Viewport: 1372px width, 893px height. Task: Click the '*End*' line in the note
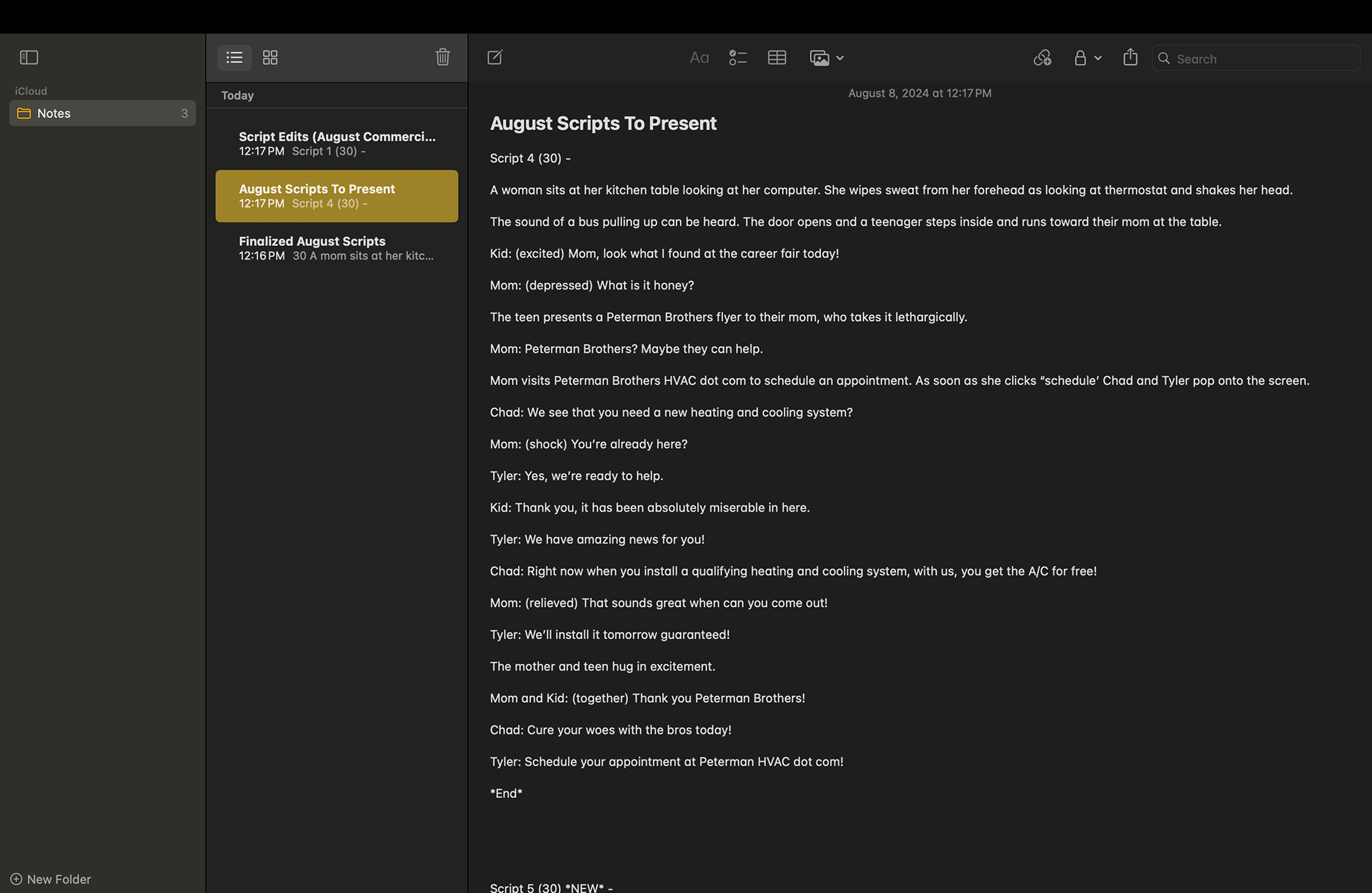pos(506,793)
